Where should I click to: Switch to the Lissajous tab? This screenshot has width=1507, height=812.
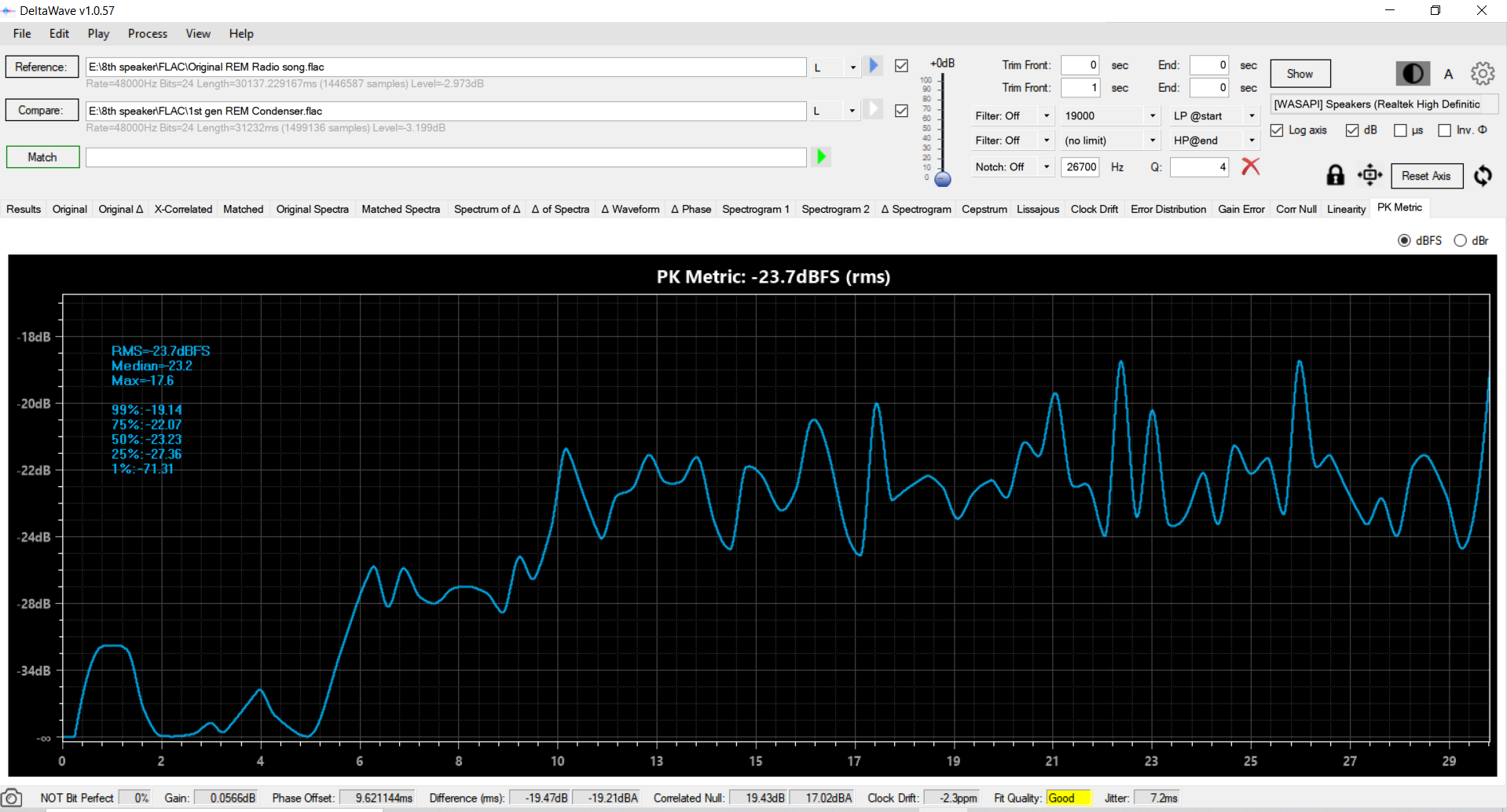(x=1038, y=209)
